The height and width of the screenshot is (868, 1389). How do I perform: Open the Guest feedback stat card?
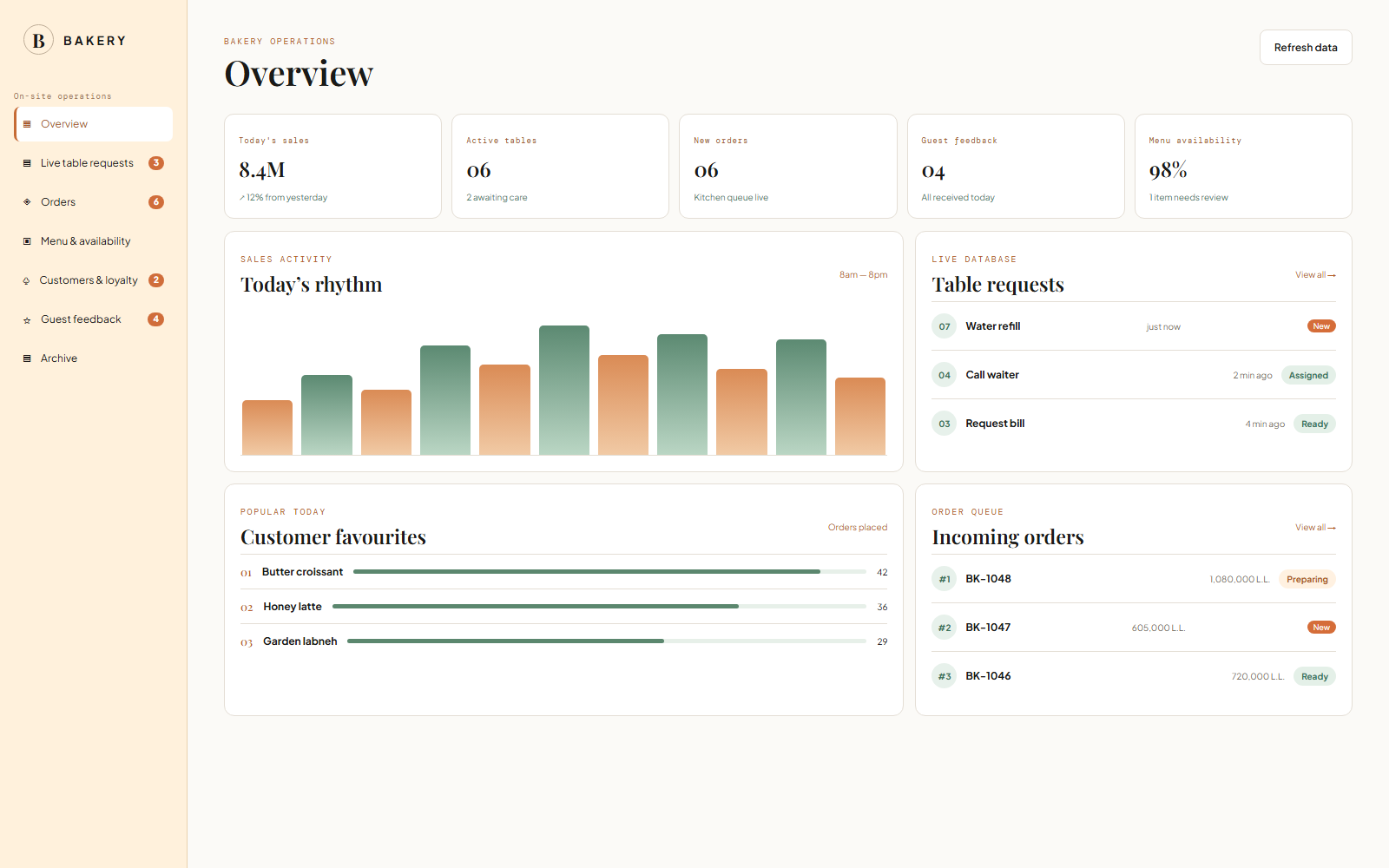[x=1016, y=167]
